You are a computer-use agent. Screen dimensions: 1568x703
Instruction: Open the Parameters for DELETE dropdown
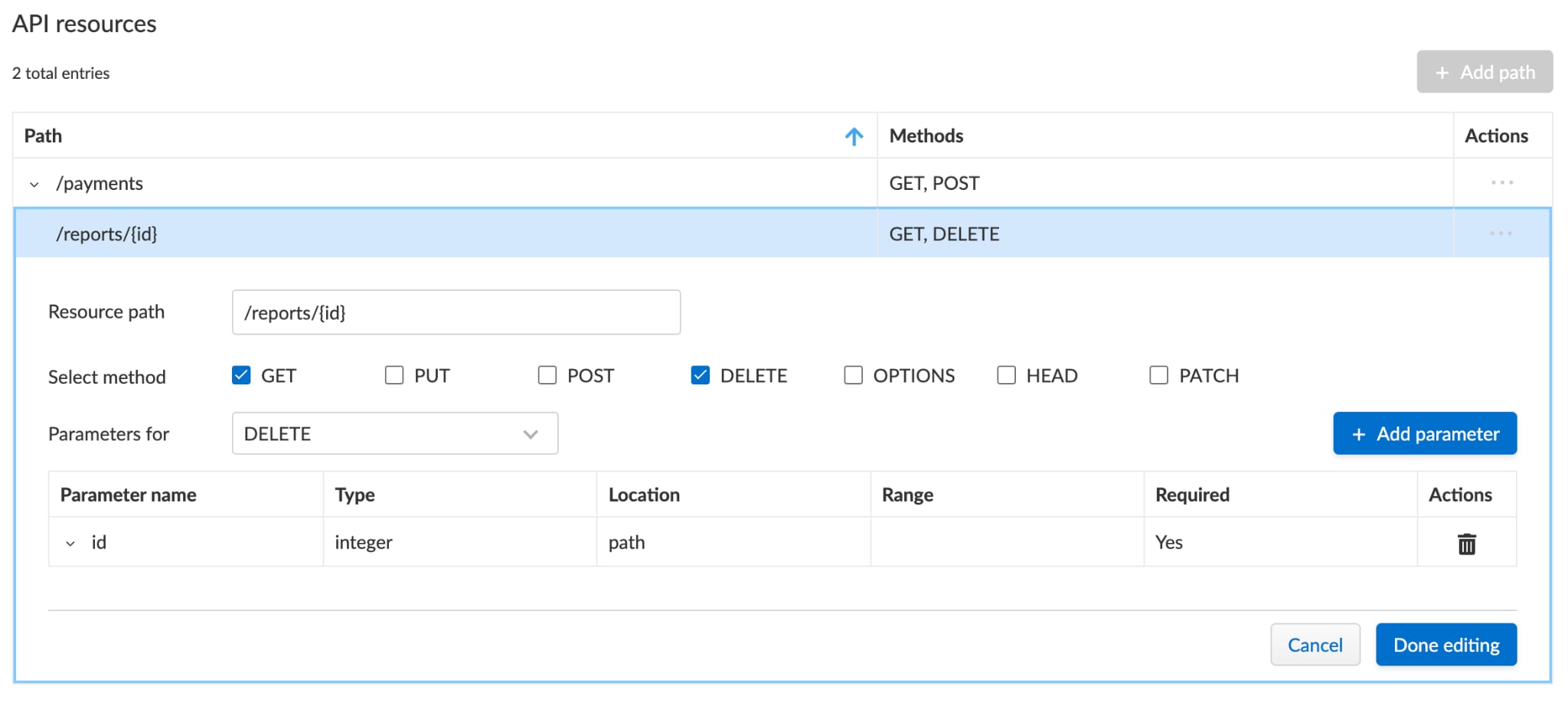[x=395, y=433]
